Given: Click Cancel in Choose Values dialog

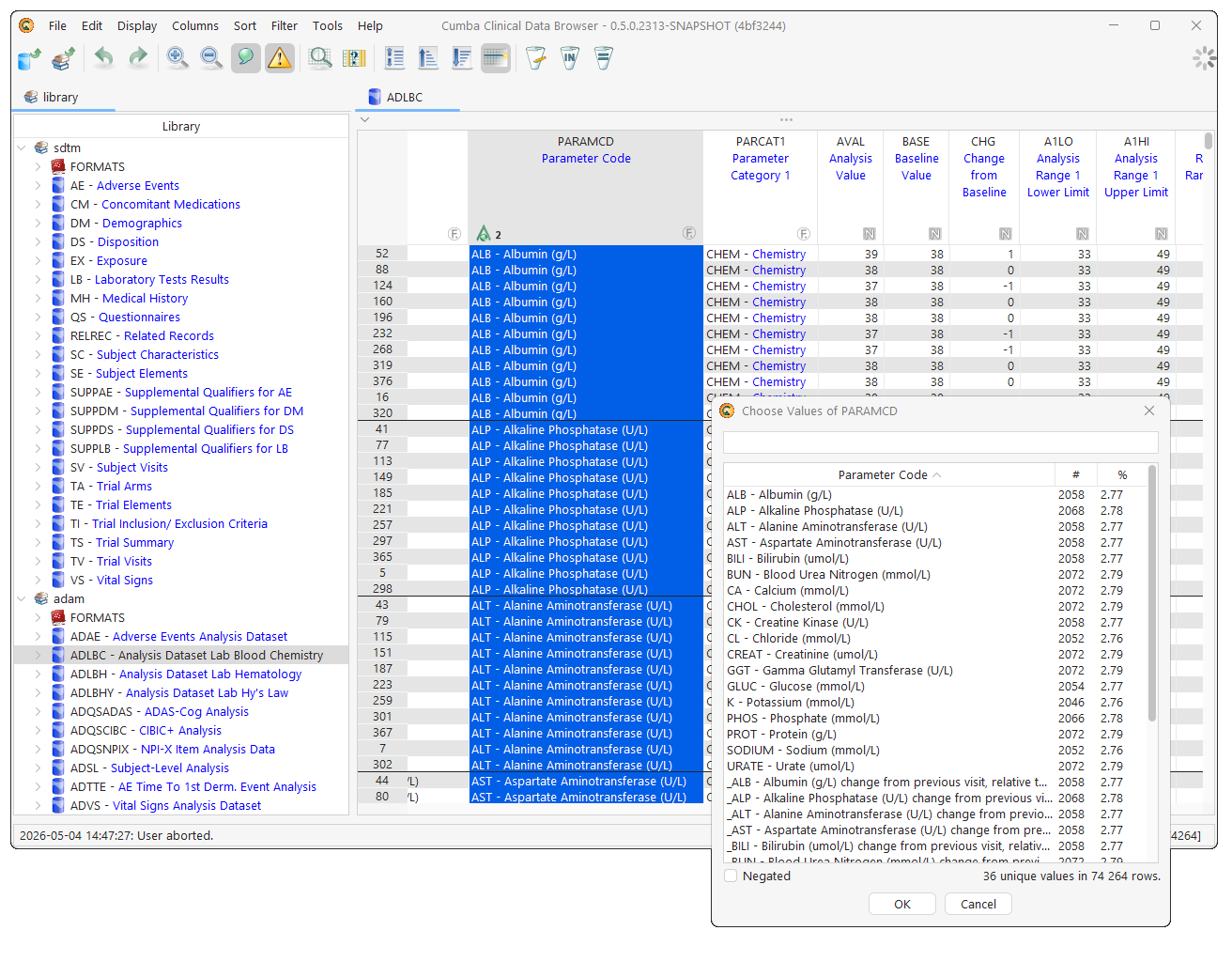Looking at the screenshot, I should pos(978,904).
